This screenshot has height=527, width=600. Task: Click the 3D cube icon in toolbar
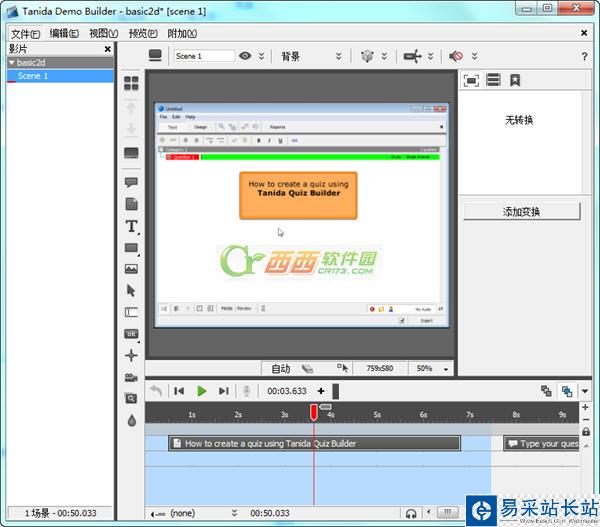tap(367, 56)
